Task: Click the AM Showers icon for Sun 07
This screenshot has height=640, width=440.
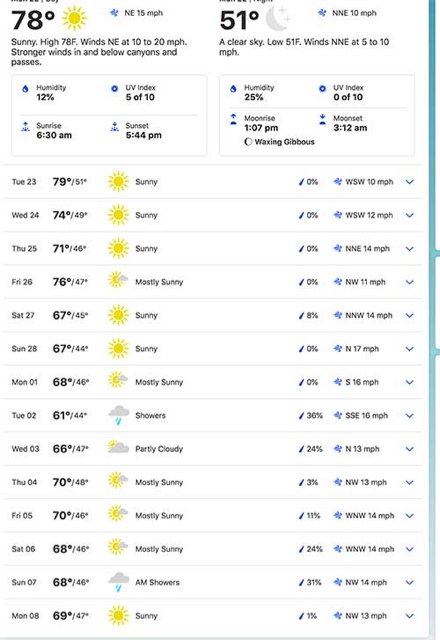Action: (118, 582)
